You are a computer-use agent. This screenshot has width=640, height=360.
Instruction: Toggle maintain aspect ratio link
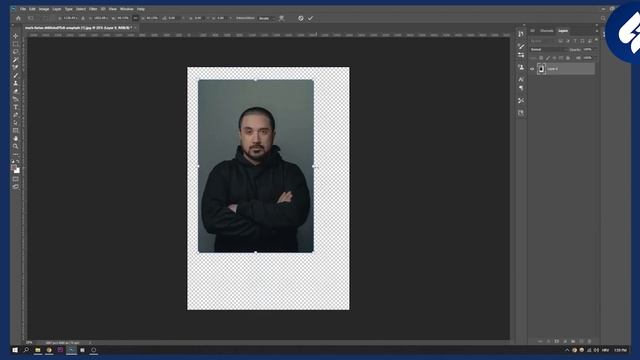(136, 18)
